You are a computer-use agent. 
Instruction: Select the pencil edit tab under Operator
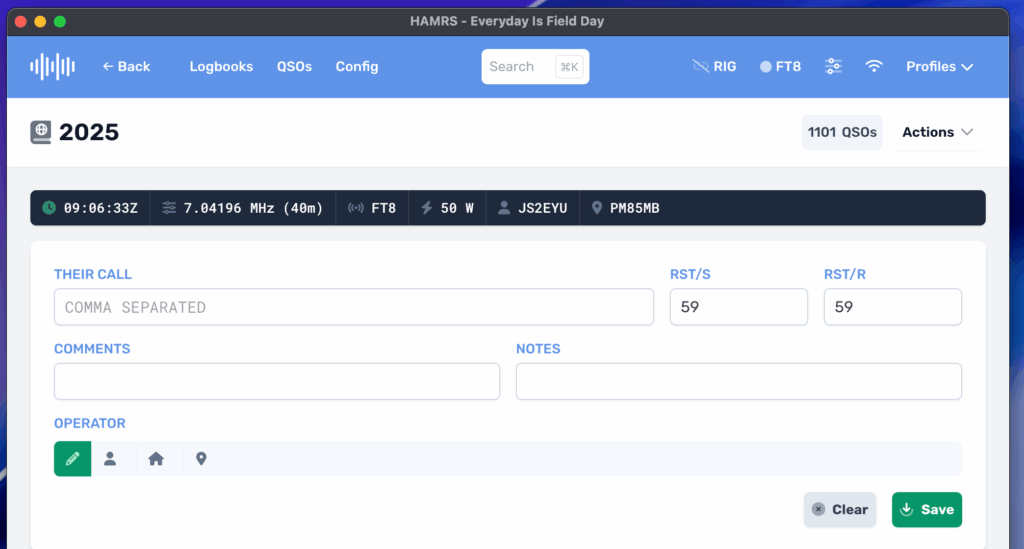click(72, 459)
